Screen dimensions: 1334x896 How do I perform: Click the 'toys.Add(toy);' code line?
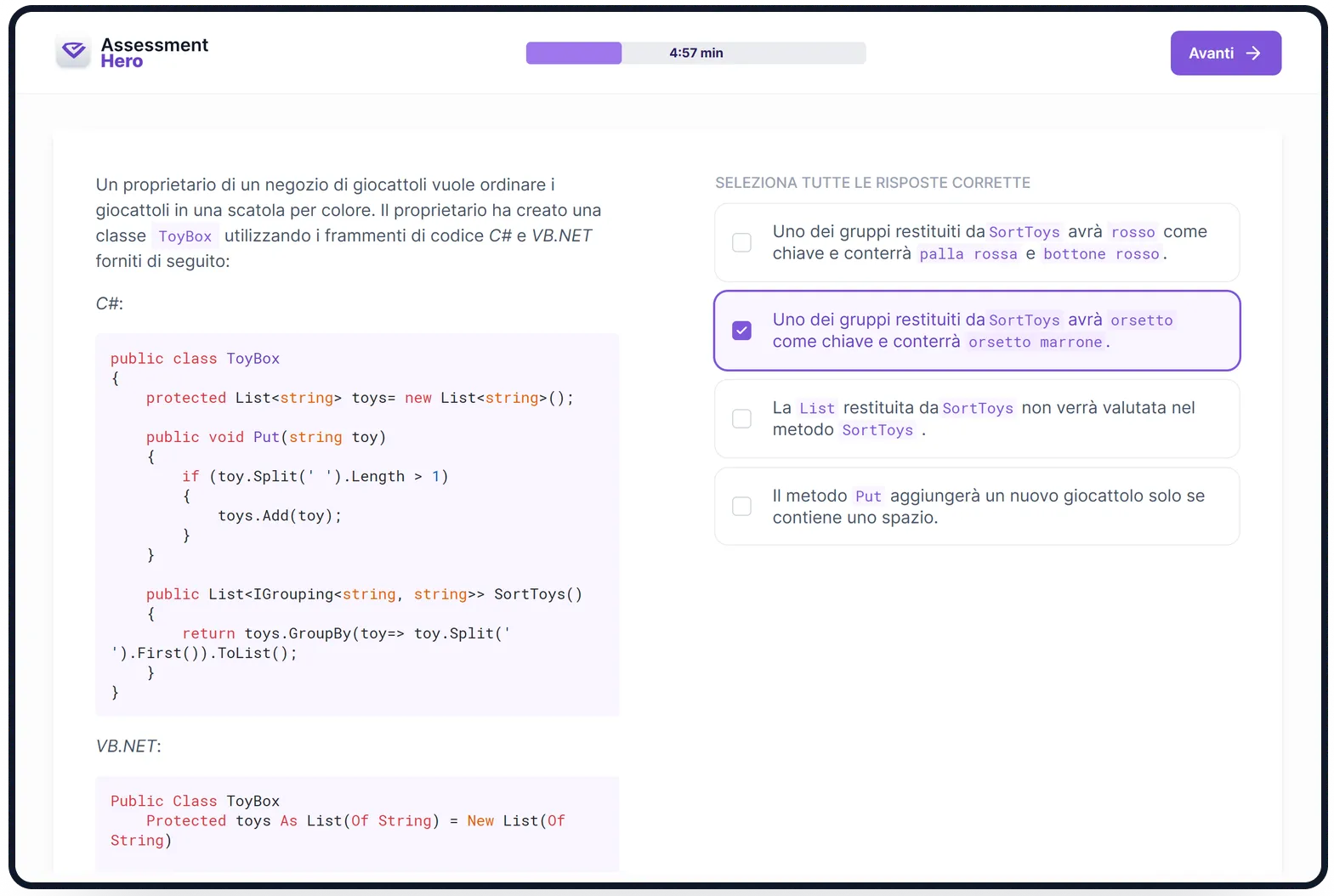click(x=280, y=516)
